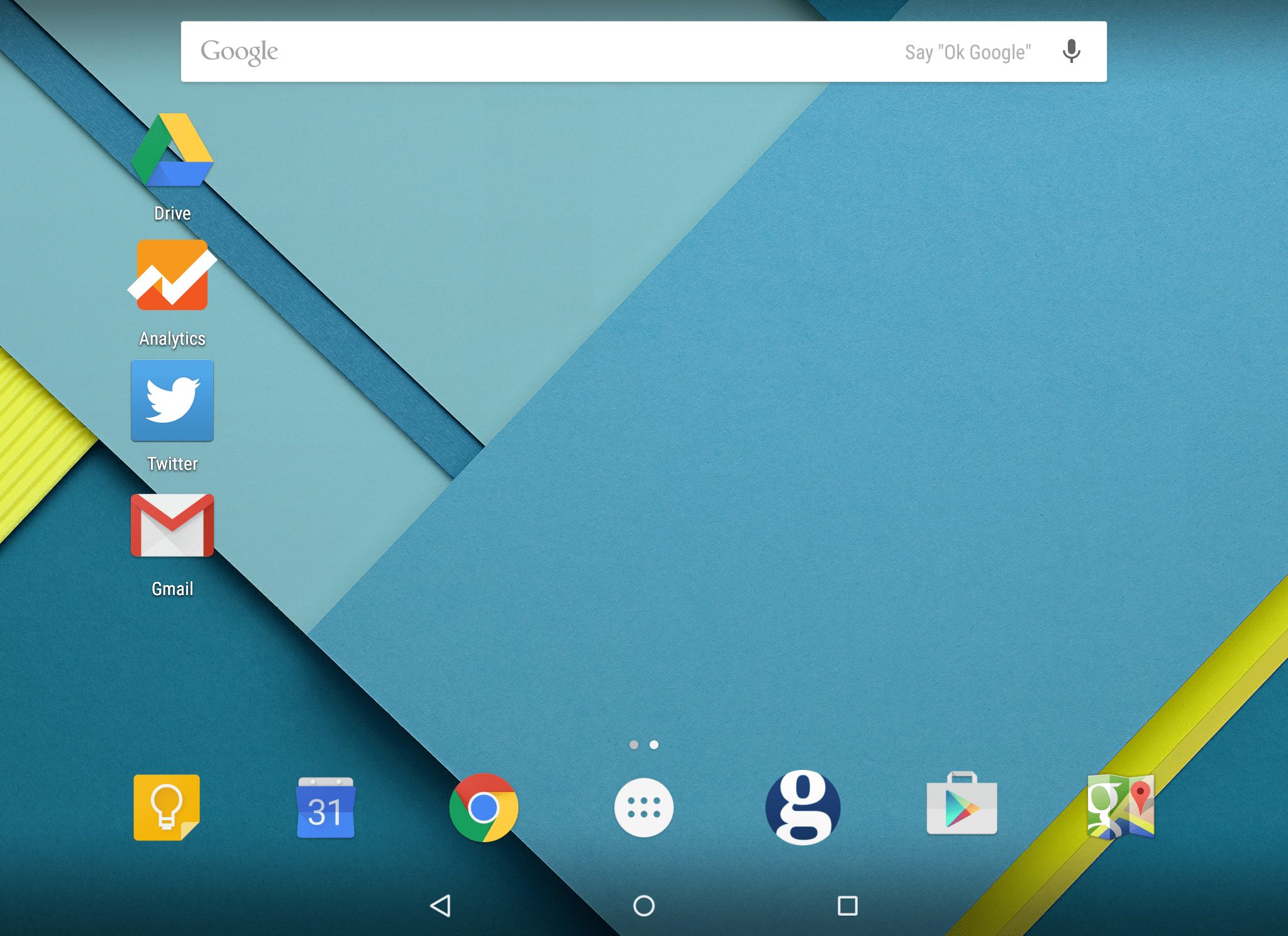The image size is (1288, 936).
Task: Open the Google Drive app
Action: coord(172,150)
